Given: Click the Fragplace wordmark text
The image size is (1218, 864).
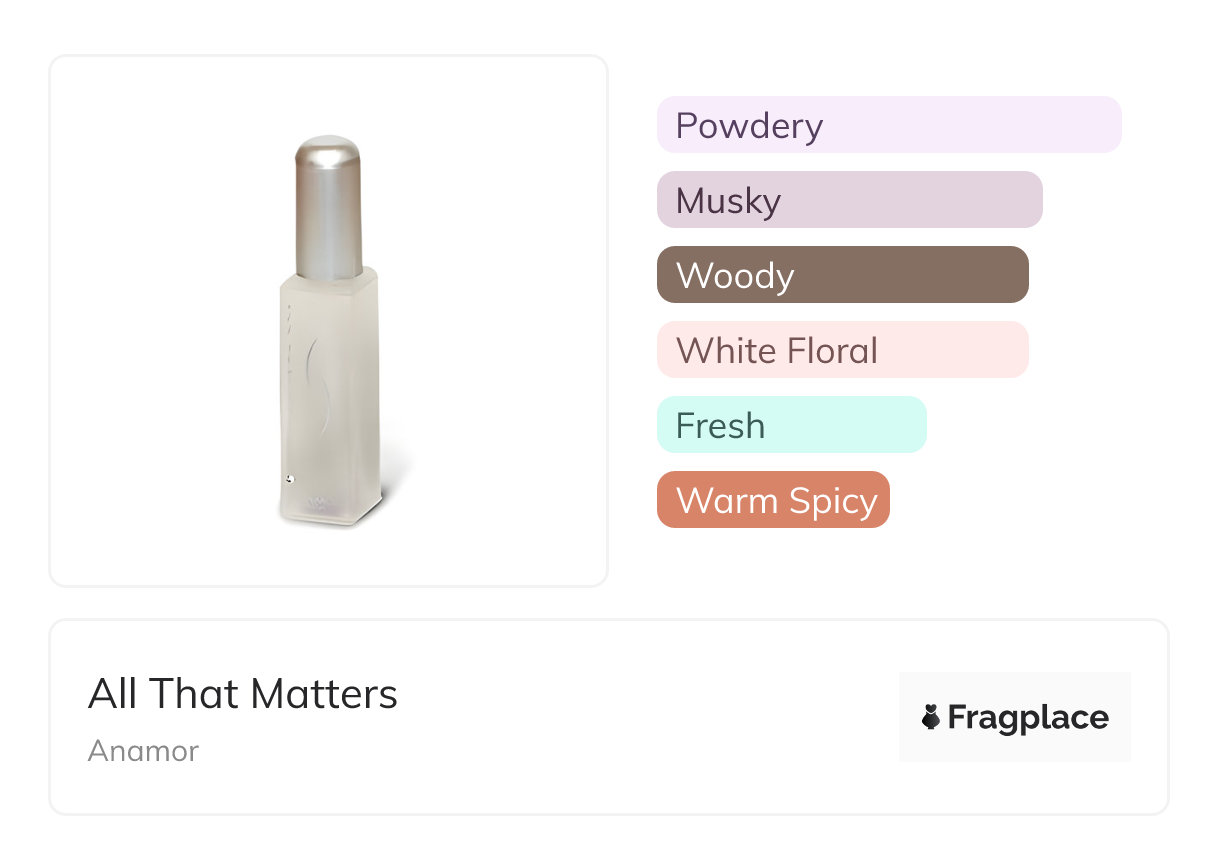Looking at the screenshot, I should (x=1028, y=718).
